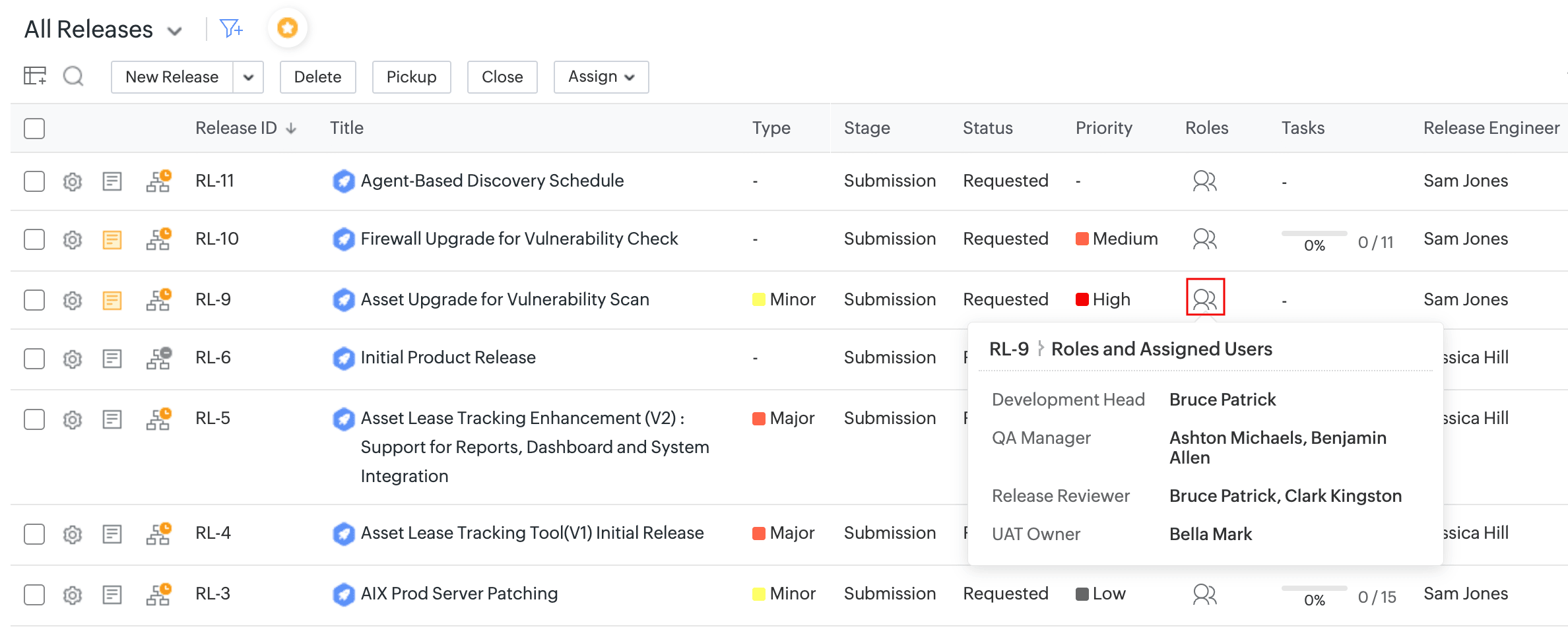Image resolution: width=1568 pixels, height=641 pixels.
Task: Show roles icon for RL-3 release
Action: point(1204,594)
